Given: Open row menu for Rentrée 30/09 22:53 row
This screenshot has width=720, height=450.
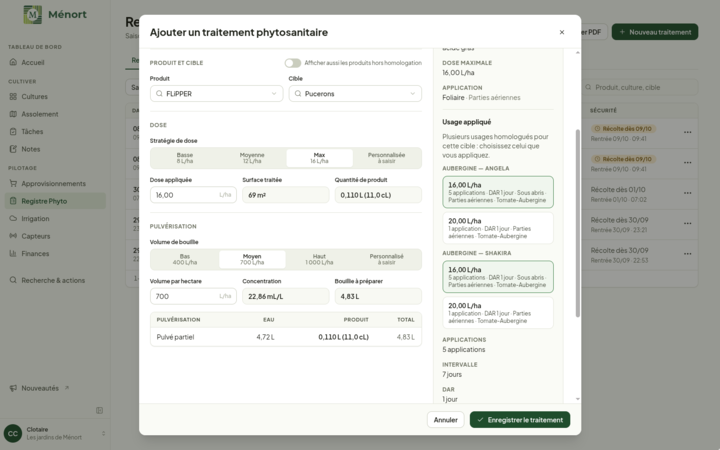Looking at the screenshot, I should coord(687,253).
